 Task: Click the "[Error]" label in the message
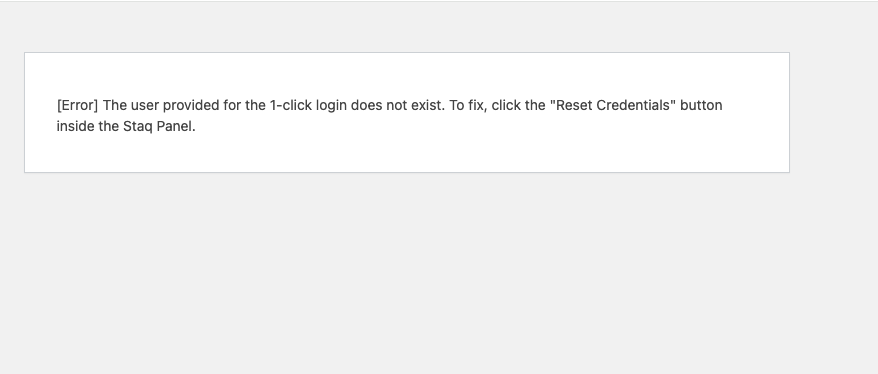point(77,105)
